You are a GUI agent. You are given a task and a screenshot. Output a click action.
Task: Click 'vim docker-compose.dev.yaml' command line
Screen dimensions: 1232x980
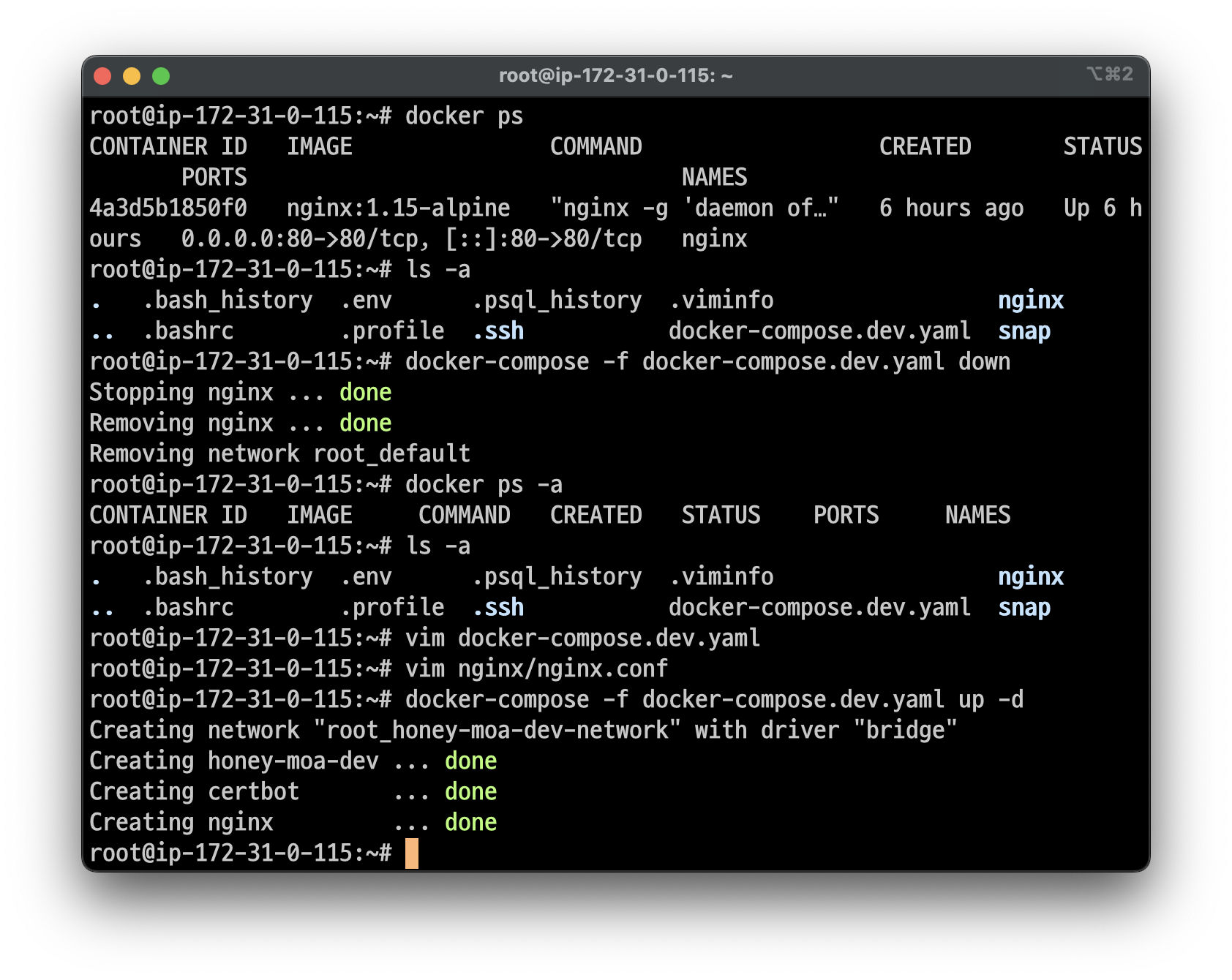coord(425,638)
